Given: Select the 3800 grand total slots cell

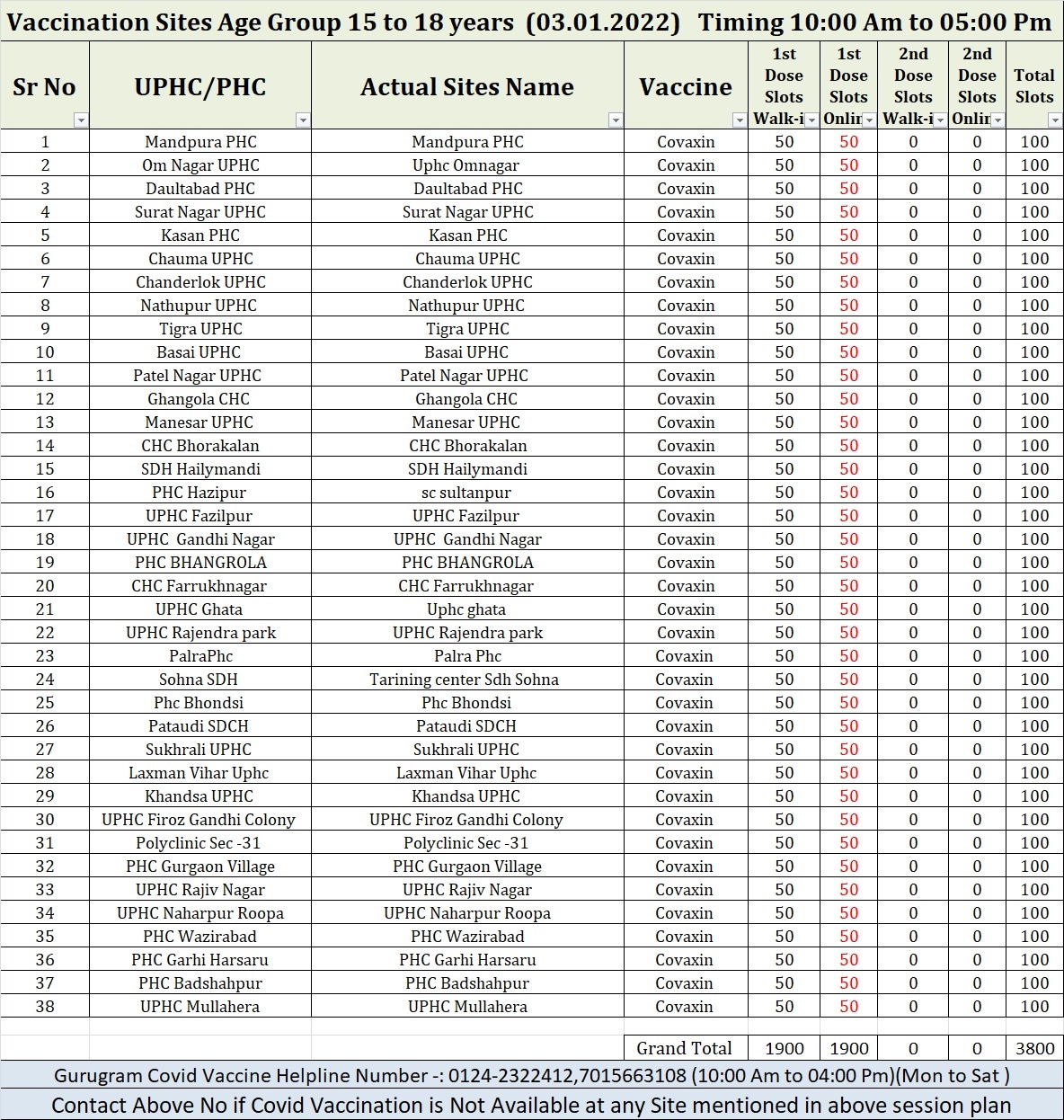Looking at the screenshot, I should [1034, 1048].
